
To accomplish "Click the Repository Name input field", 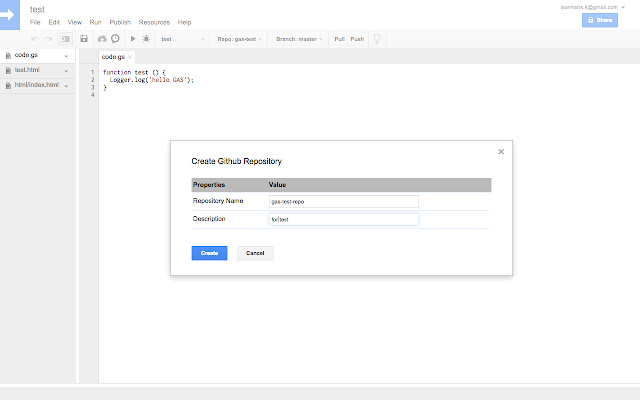I will pos(343,201).
